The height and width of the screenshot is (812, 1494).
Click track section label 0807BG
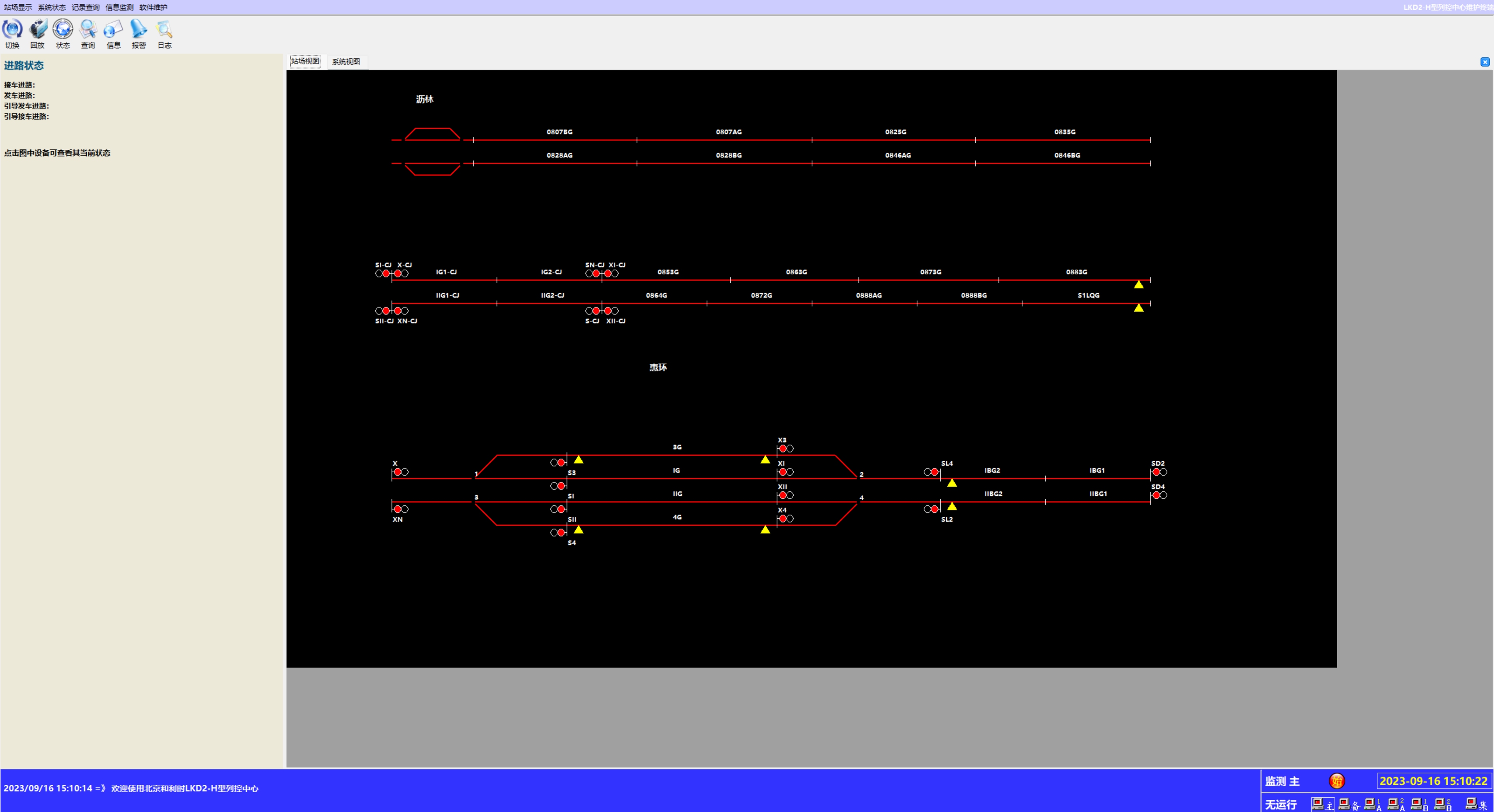tap(560, 132)
